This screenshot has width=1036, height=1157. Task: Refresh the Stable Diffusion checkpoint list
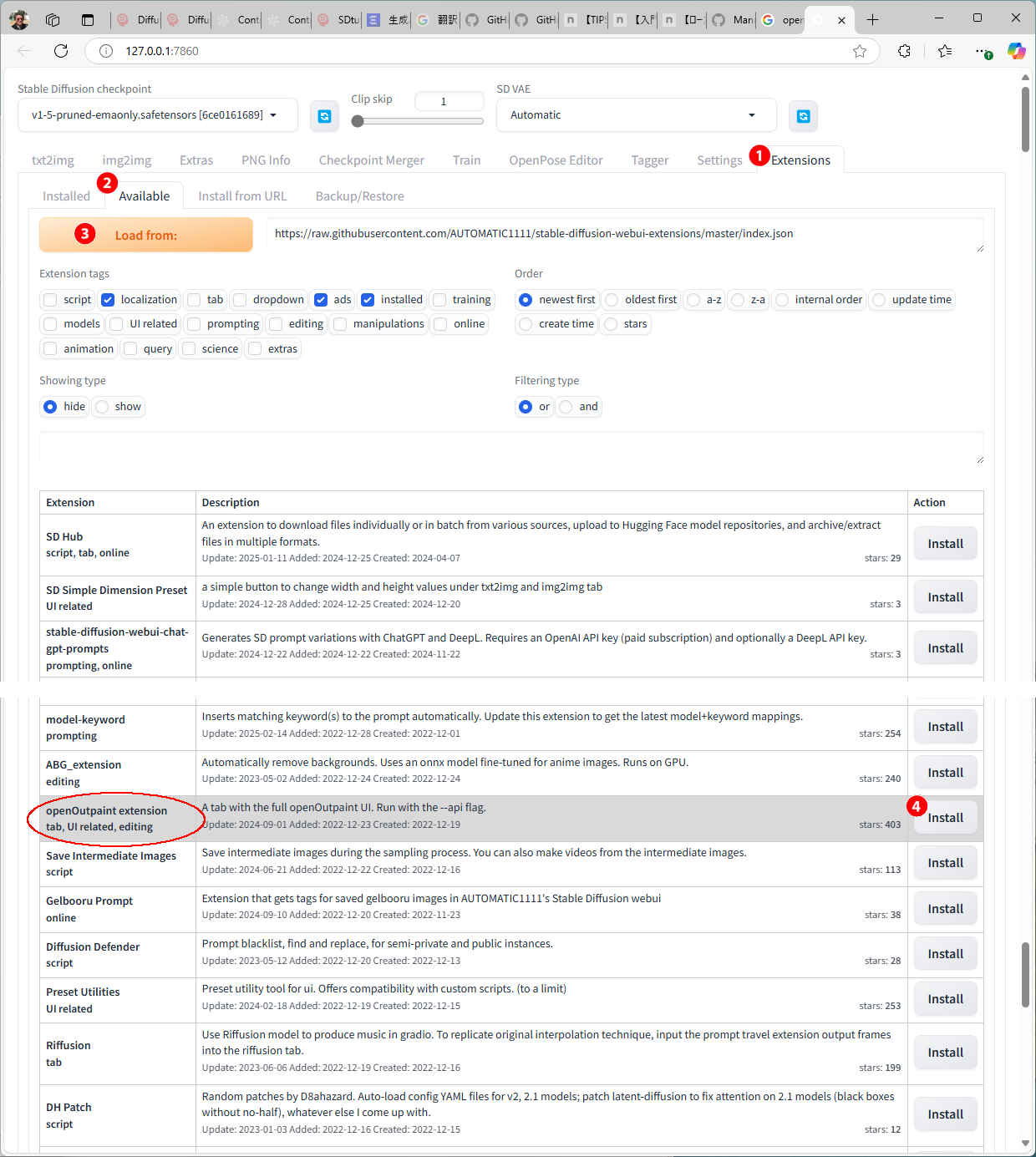[x=324, y=116]
